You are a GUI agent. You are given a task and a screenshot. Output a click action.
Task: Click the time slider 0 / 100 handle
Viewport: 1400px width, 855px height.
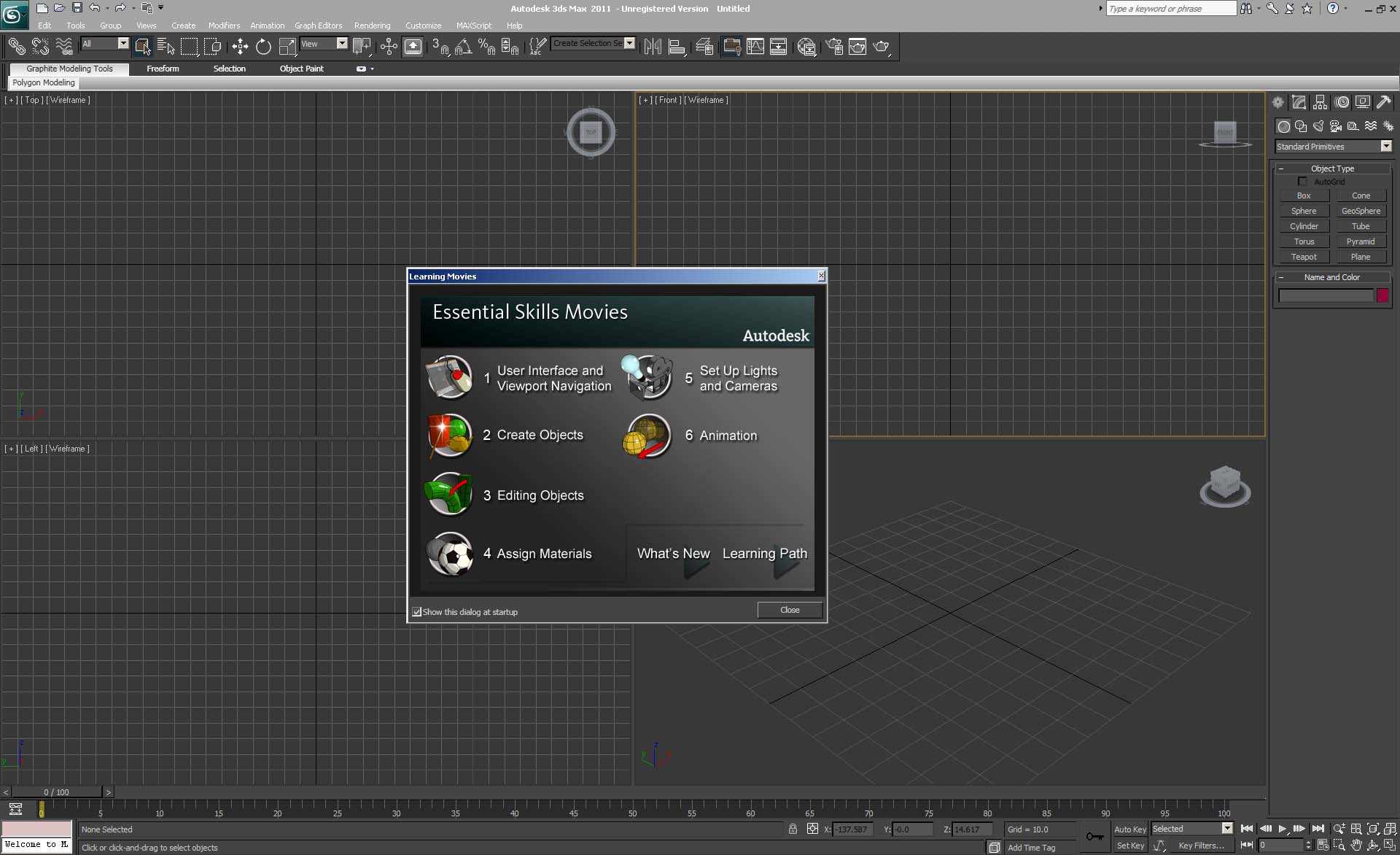coord(57,792)
